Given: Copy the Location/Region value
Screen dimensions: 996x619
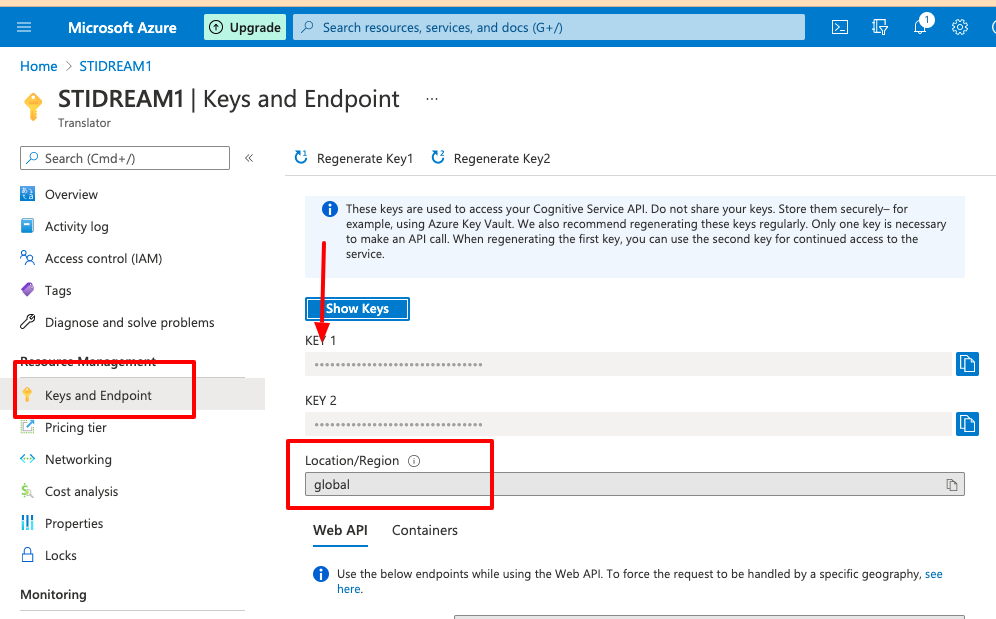Looking at the screenshot, I should point(952,485).
